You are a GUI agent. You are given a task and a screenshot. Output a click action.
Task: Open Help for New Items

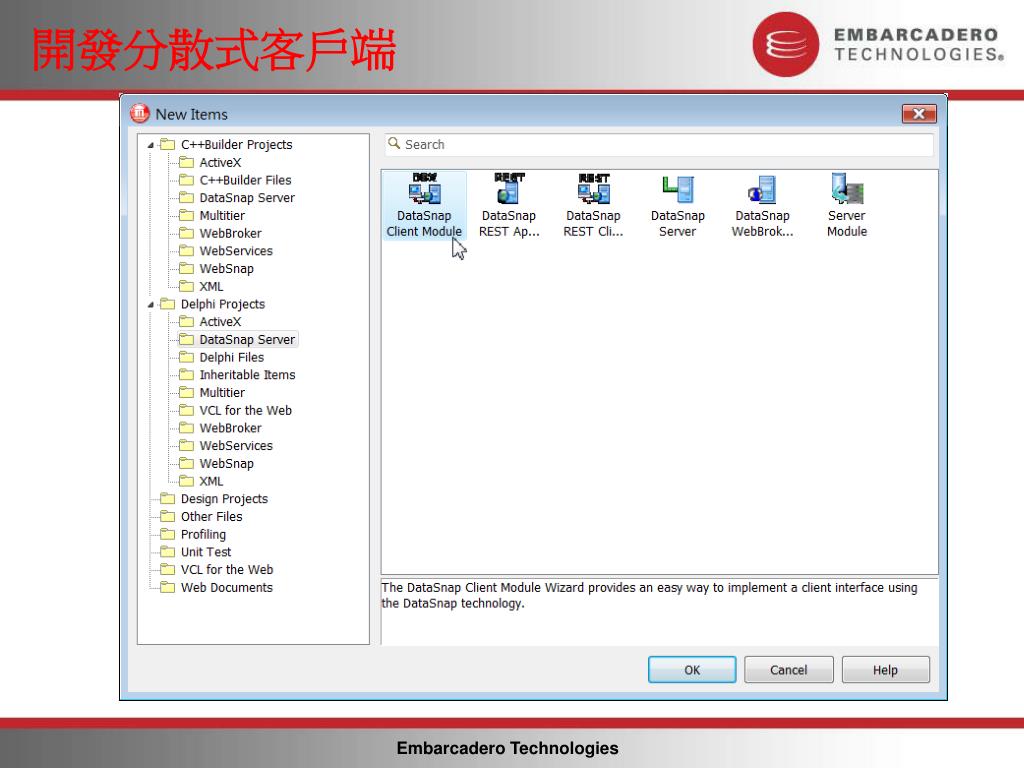[x=886, y=669]
